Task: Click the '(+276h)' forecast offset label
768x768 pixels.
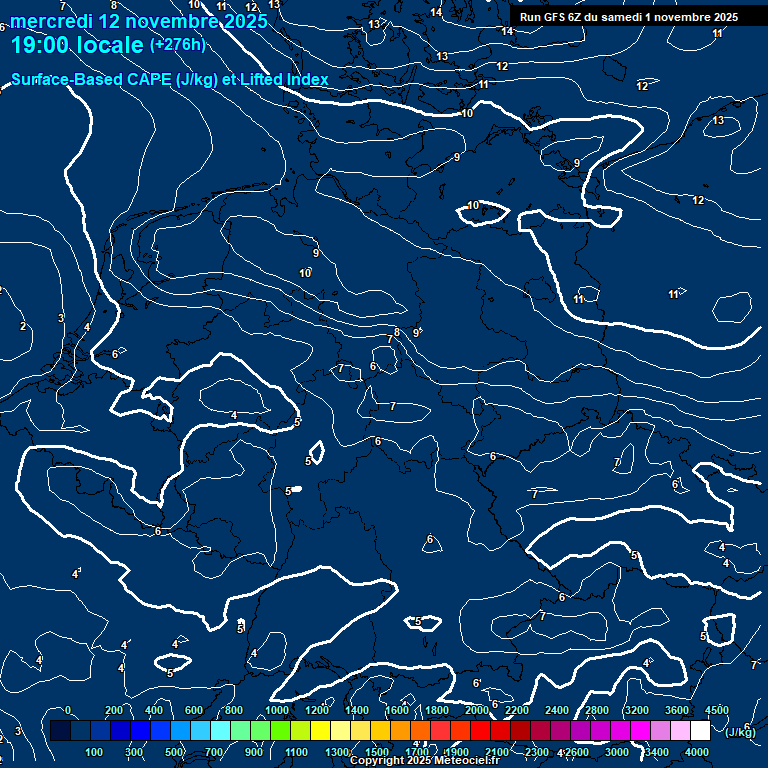Action: click(177, 45)
